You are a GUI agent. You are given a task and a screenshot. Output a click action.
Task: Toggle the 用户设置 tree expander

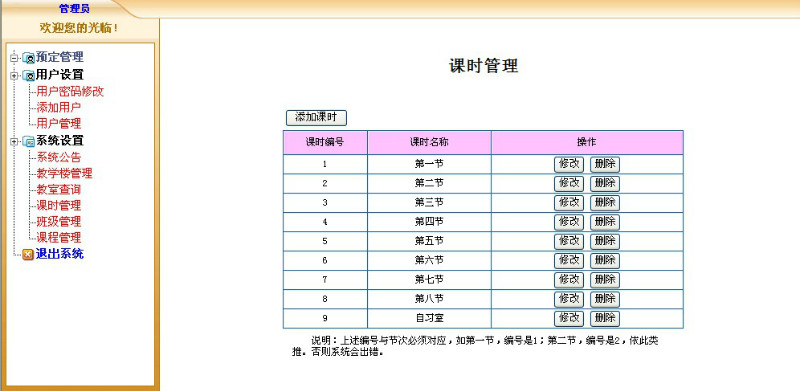14,76
